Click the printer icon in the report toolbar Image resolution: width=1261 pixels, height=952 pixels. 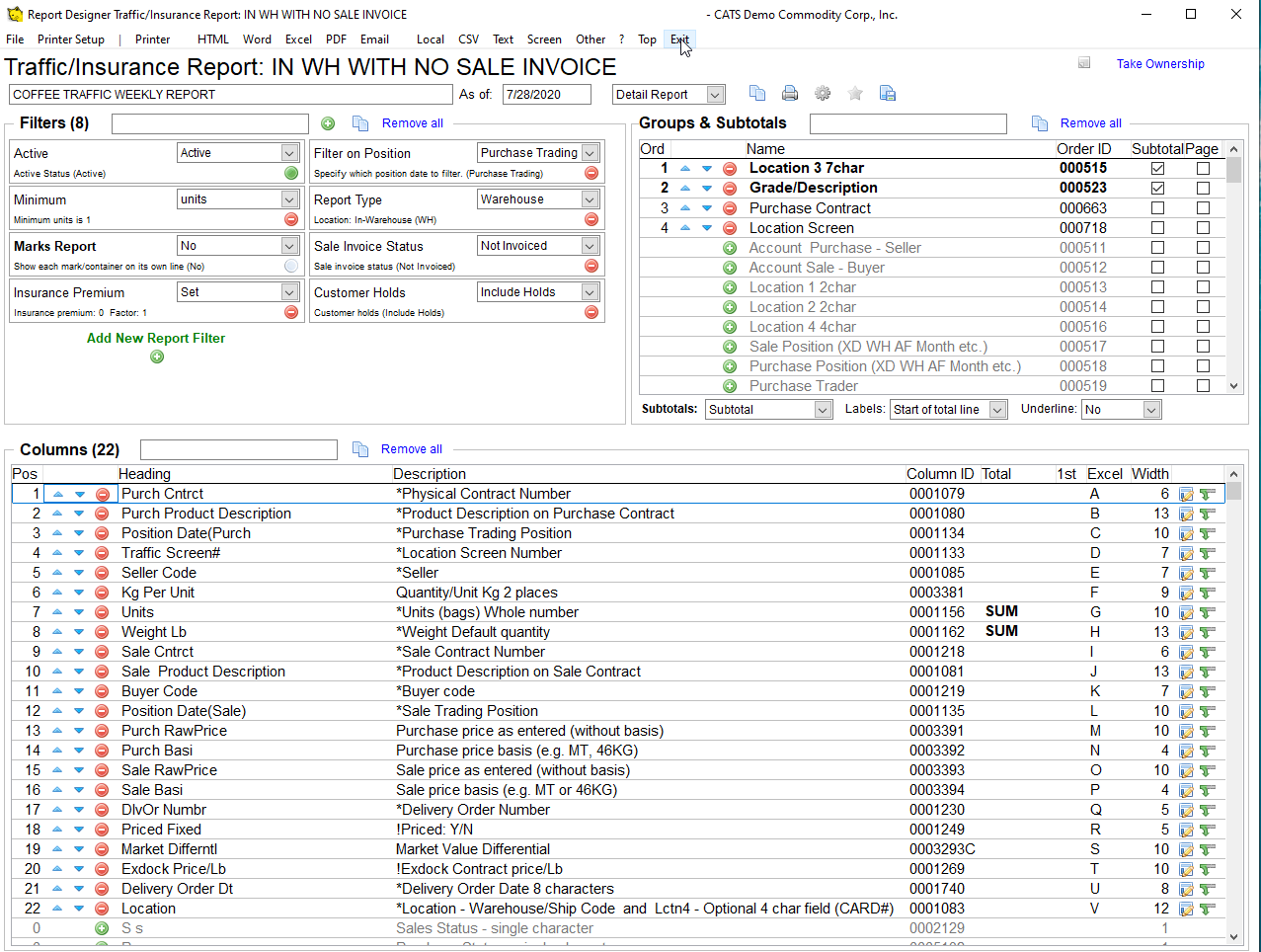[790, 93]
